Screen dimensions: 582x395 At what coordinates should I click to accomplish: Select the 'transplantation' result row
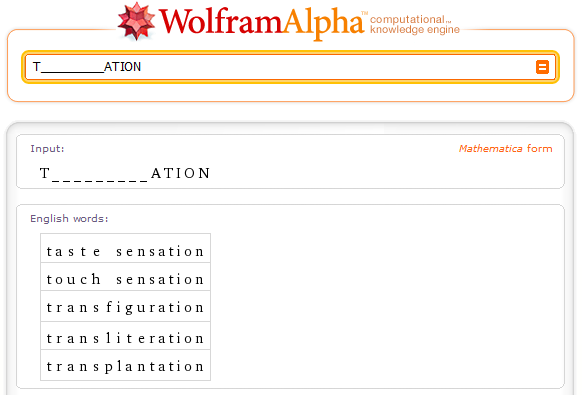click(125, 365)
